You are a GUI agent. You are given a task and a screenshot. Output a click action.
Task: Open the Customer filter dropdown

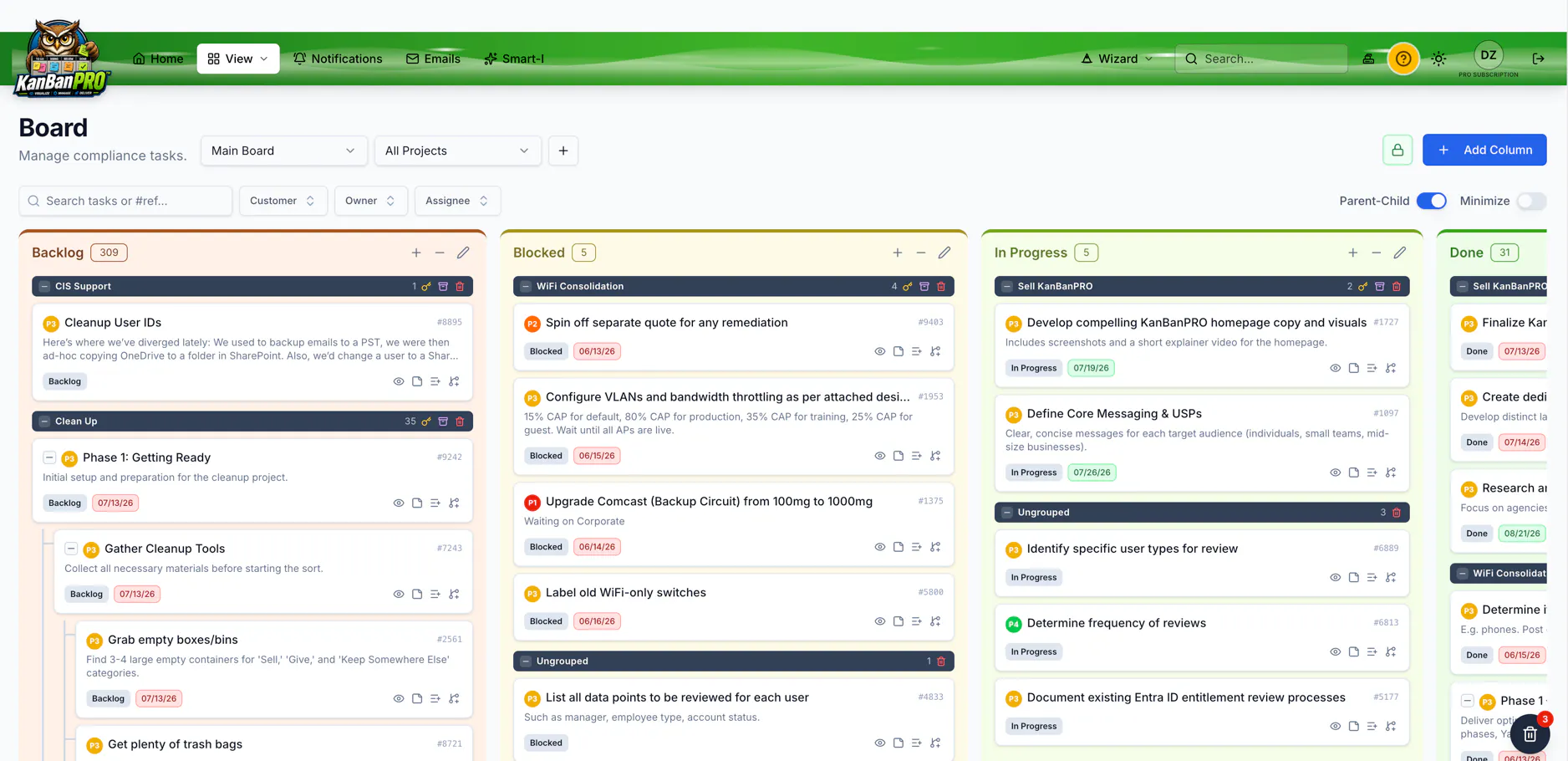coord(283,201)
